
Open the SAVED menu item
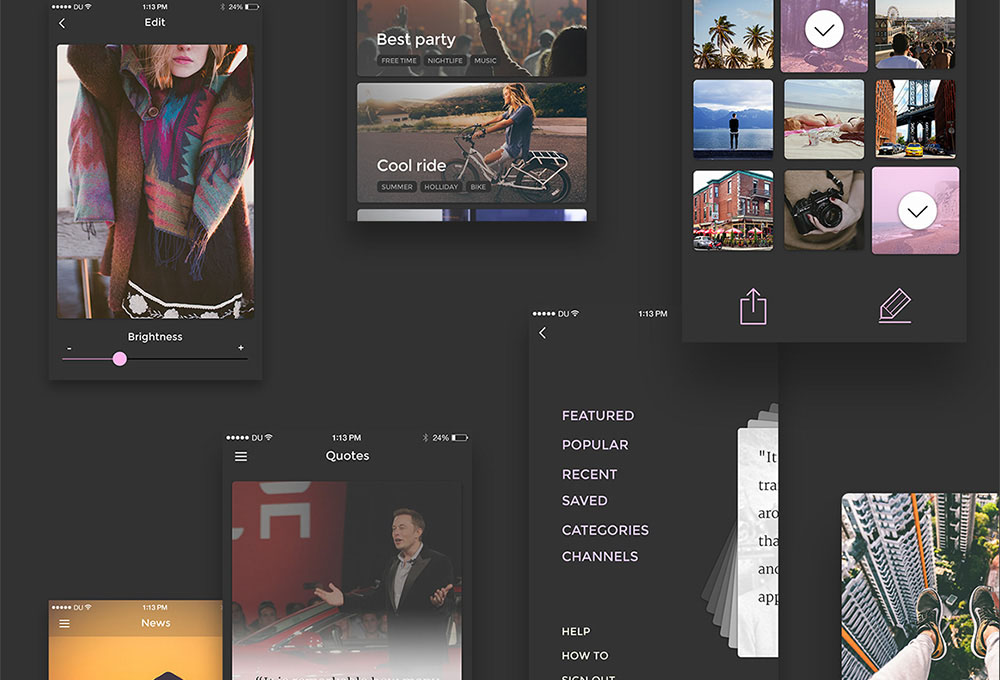(584, 501)
